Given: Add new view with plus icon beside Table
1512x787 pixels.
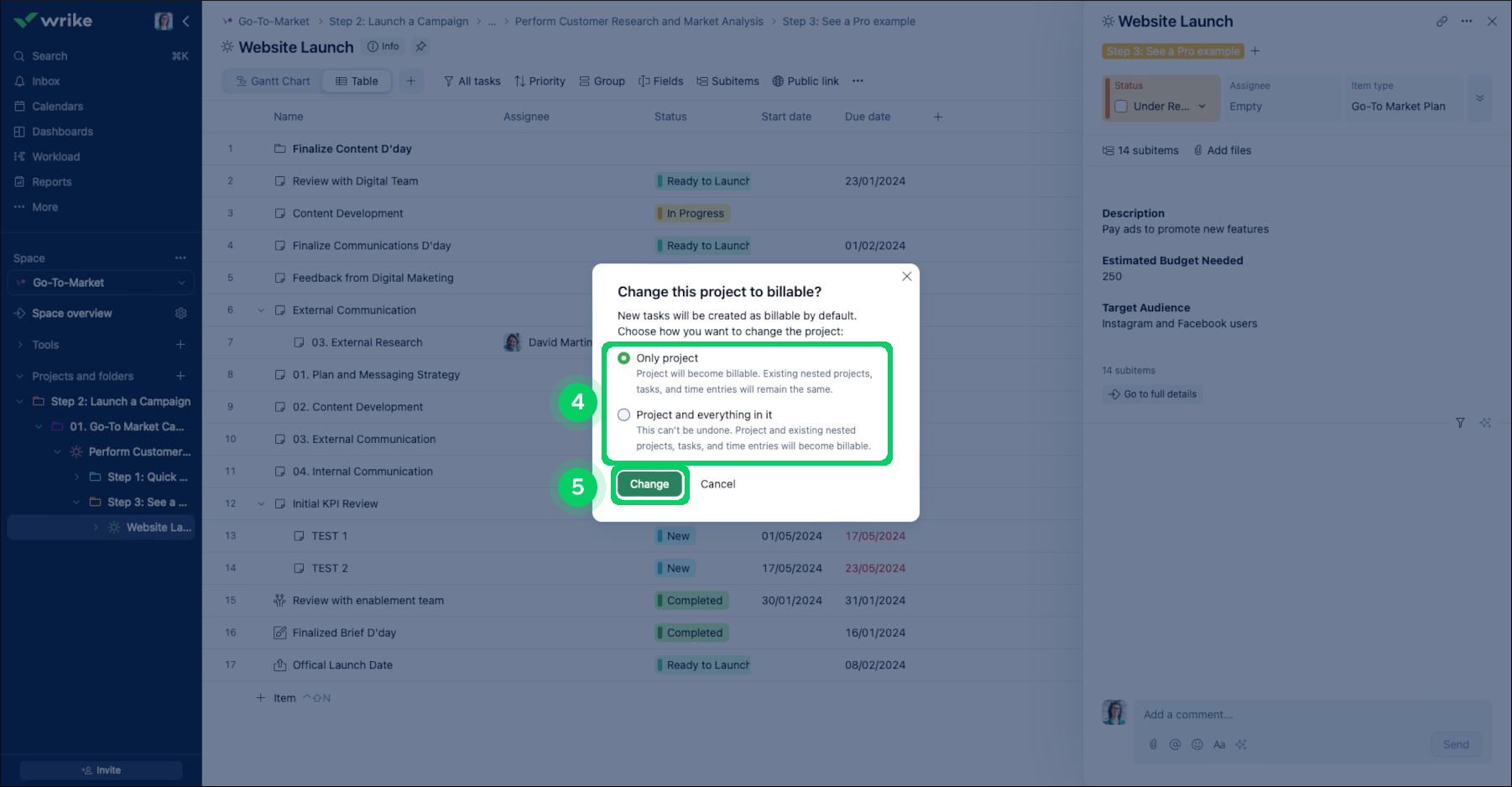Looking at the screenshot, I should tap(411, 81).
